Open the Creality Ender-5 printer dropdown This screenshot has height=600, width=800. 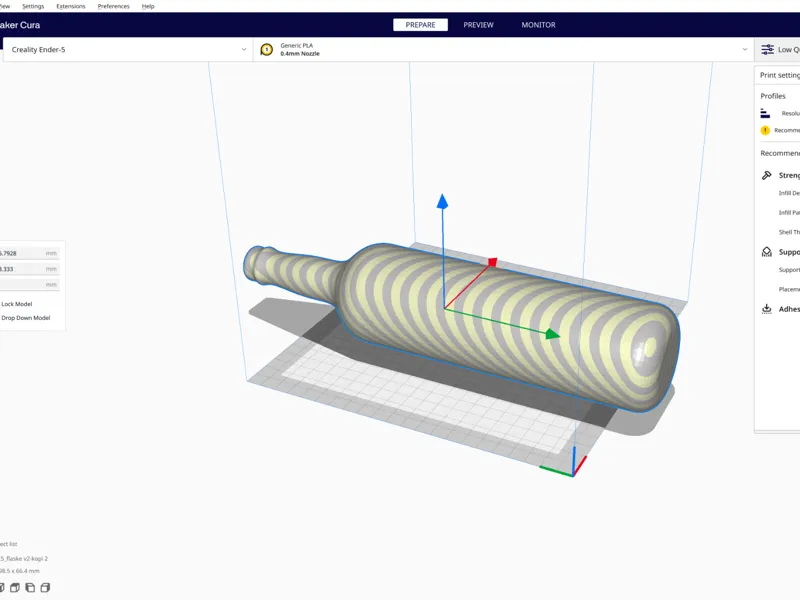point(128,49)
